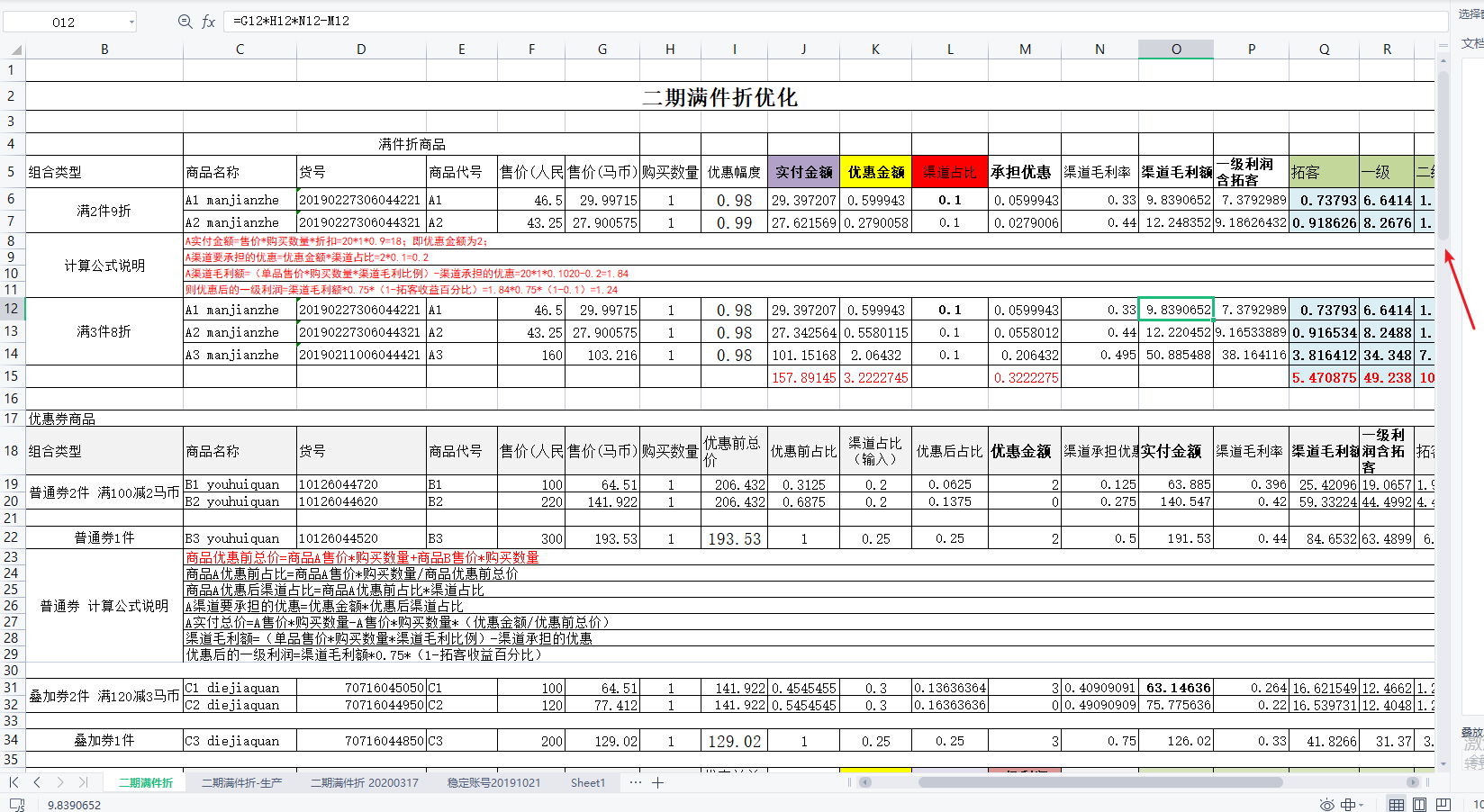Select the yellow 优惠金额 header cell
The image size is (1484, 812).
(x=875, y=172)
